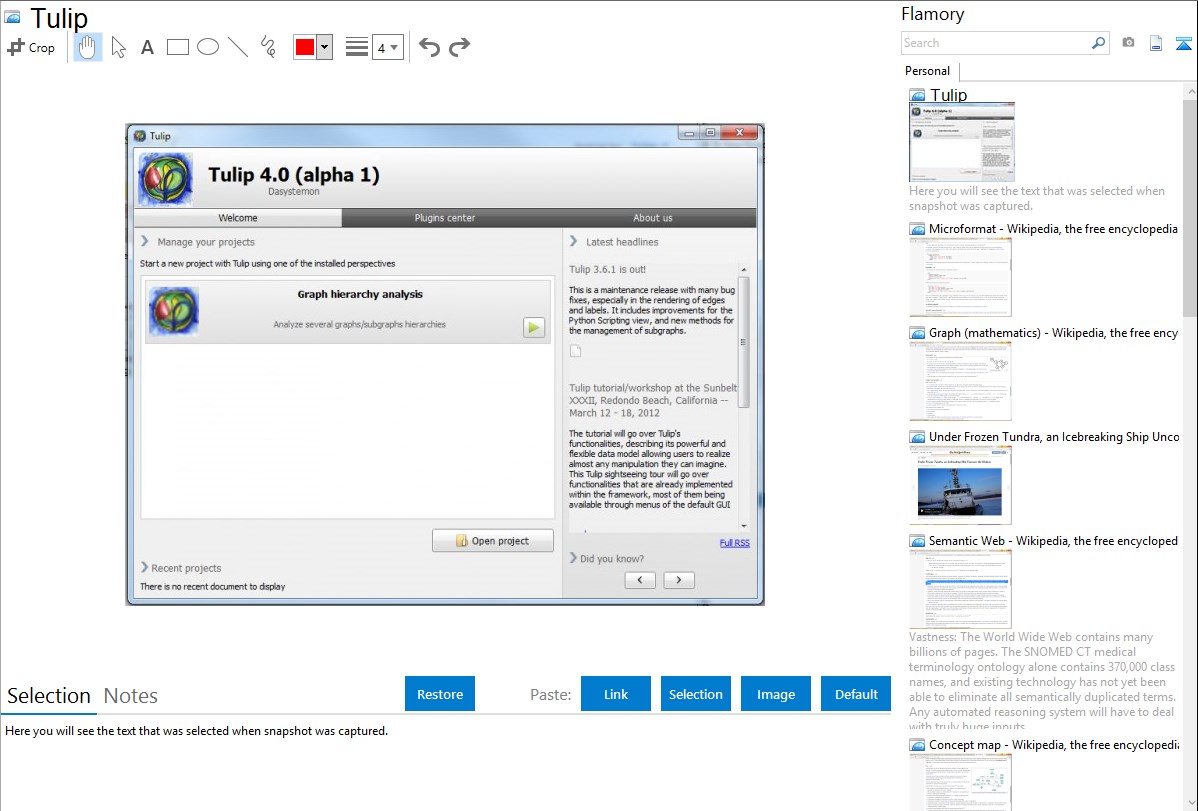Redo the last annotation

pyautogui.click(x=459, y=47)
